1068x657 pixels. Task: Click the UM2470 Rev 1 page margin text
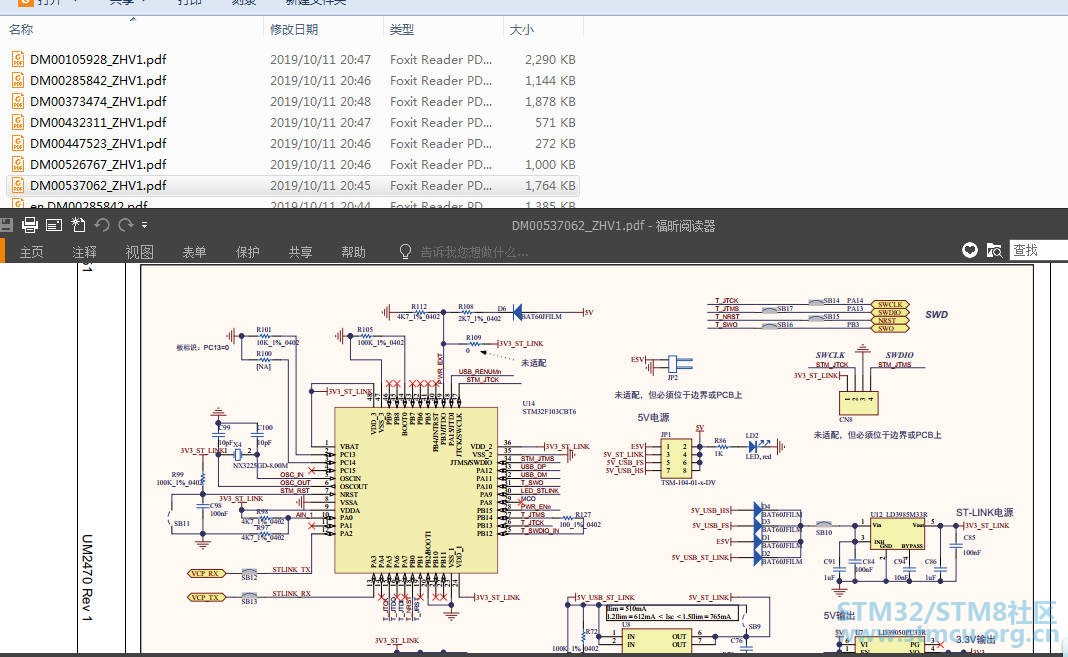tap(87, 577)
